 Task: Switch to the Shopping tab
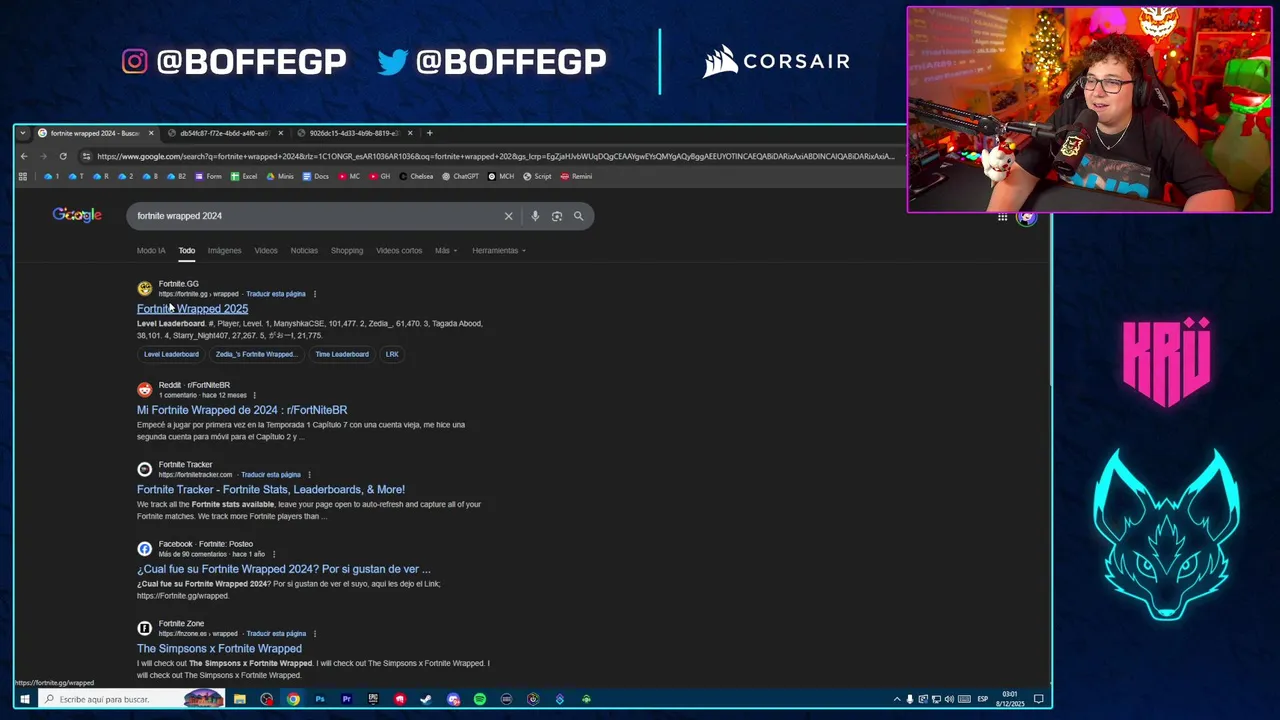pyautogui.click(x=347, y=251)
